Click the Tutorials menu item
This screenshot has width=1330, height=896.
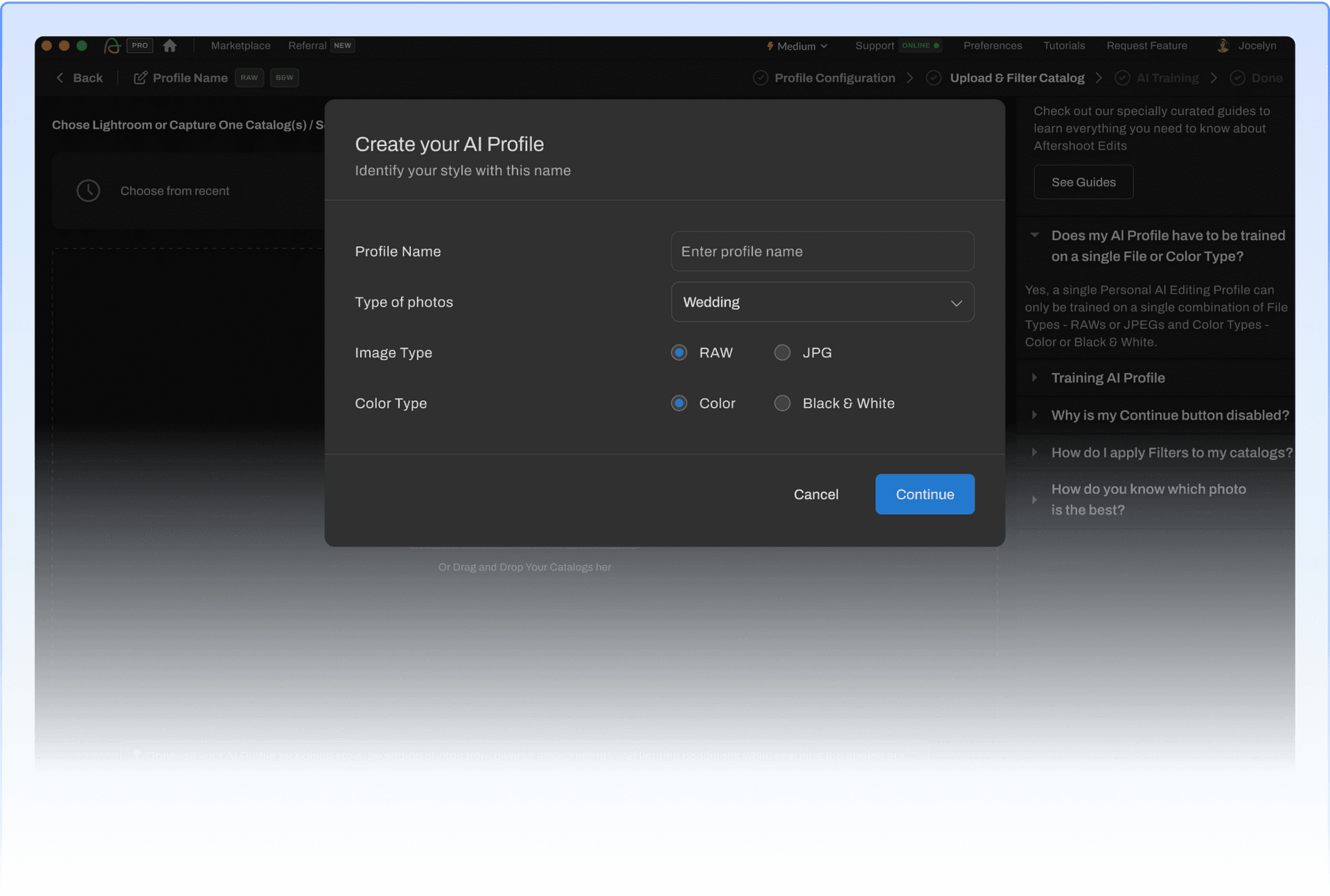tap(1064, 45)
